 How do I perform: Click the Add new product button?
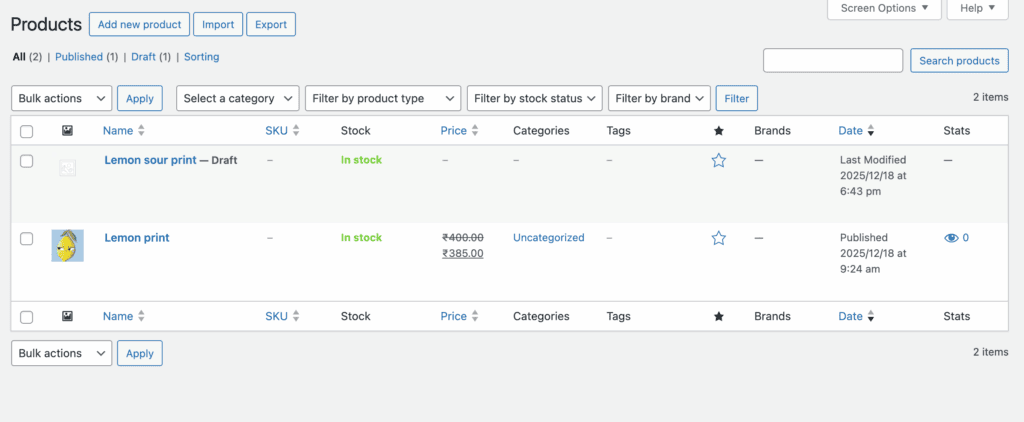coord(139,24)
